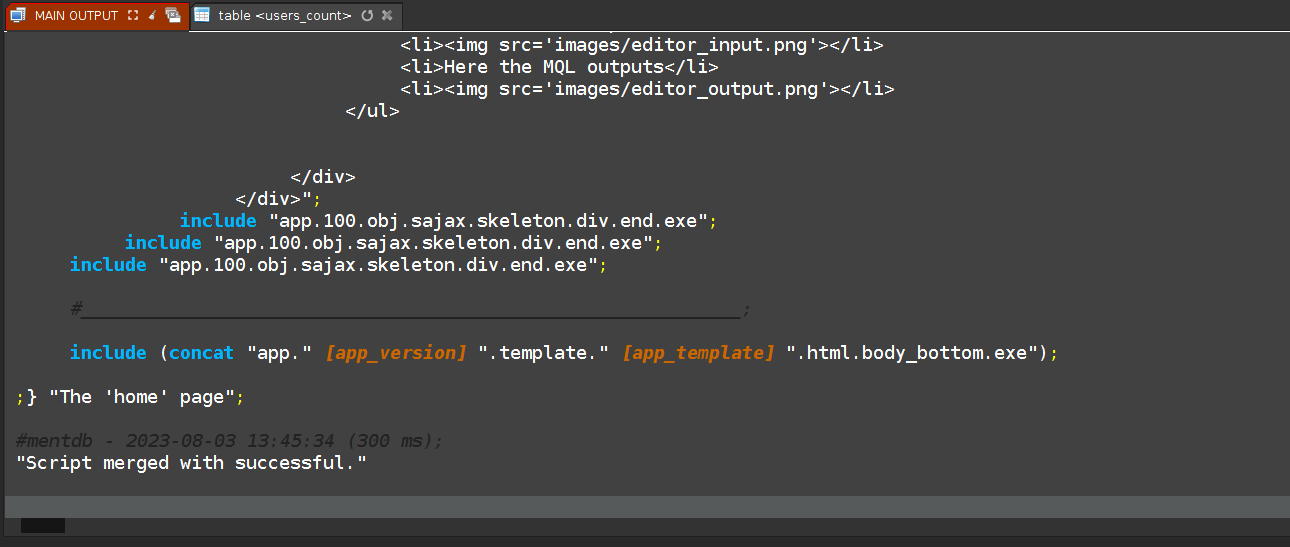Open the table <users_count> tab

(x=285, y=15)
